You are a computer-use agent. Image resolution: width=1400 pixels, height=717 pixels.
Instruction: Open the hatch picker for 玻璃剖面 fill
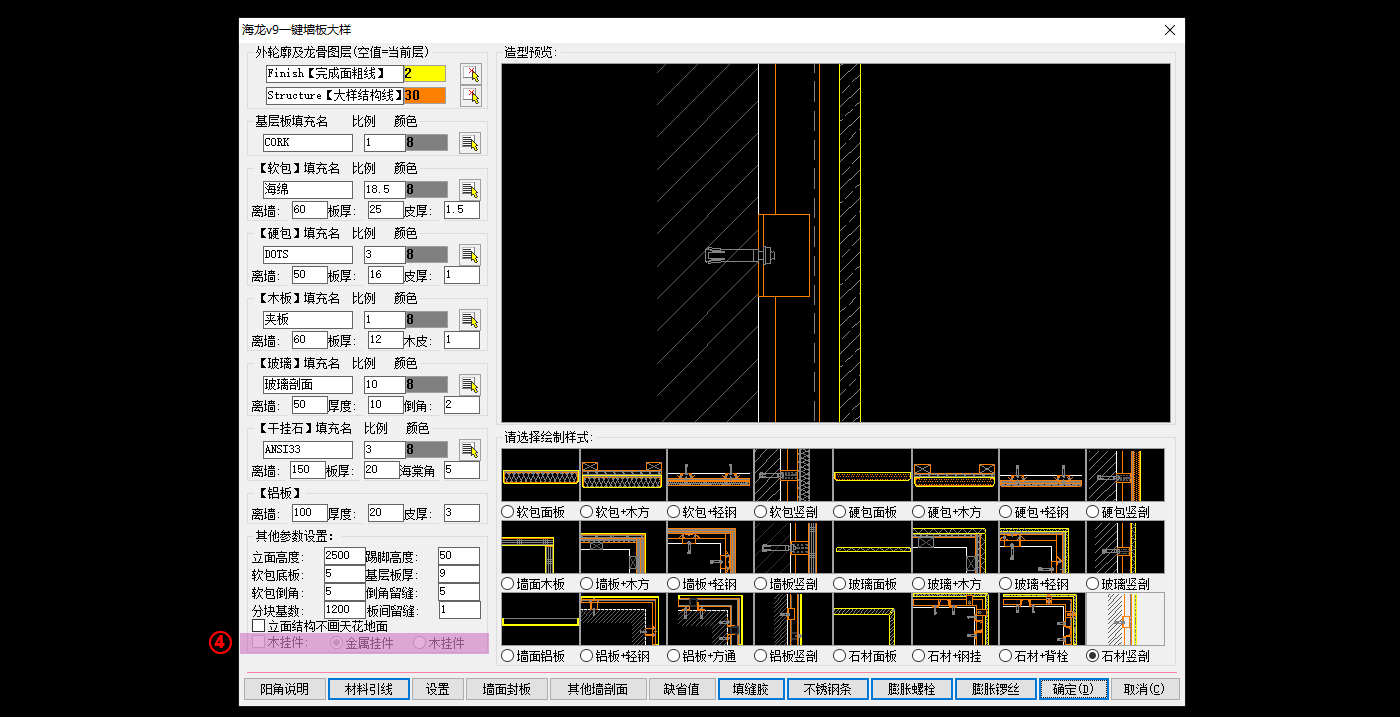pos(469,385)
